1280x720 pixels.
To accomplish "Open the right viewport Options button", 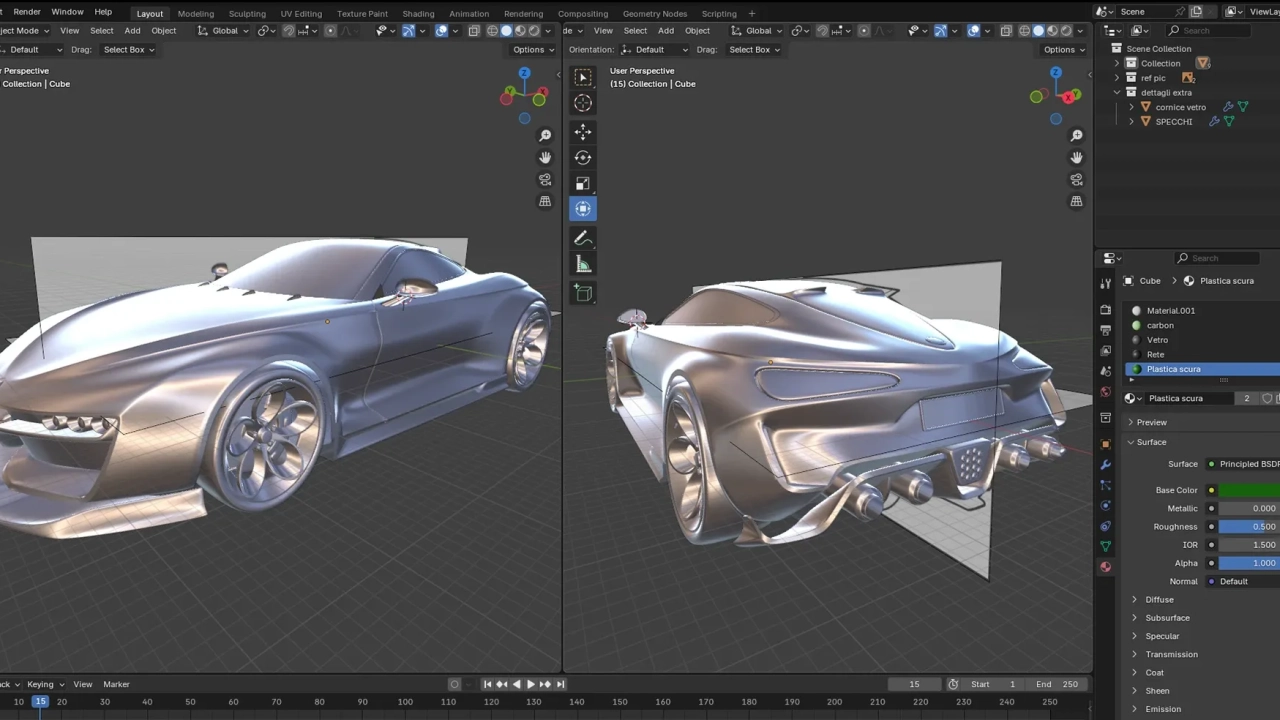I will point(1064,49).
